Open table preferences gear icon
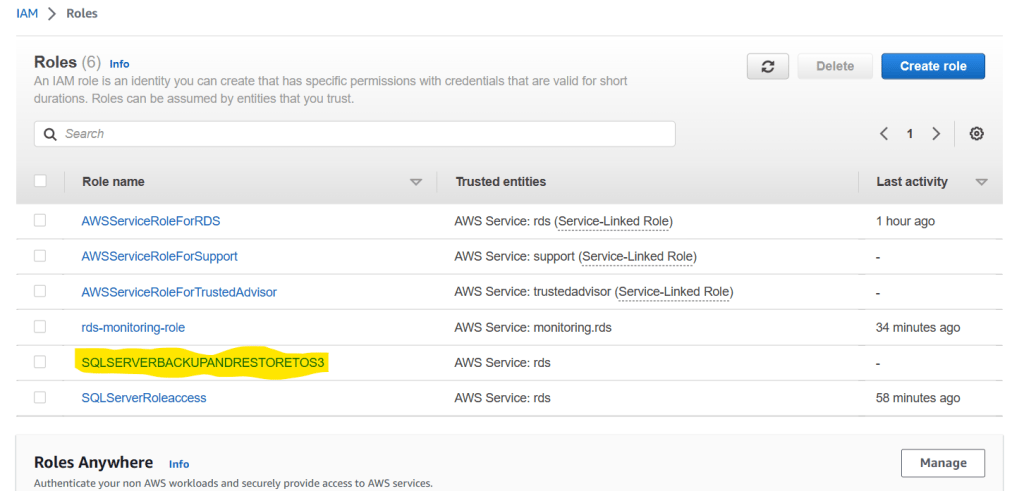1024x491 pixels. point(976,134)
